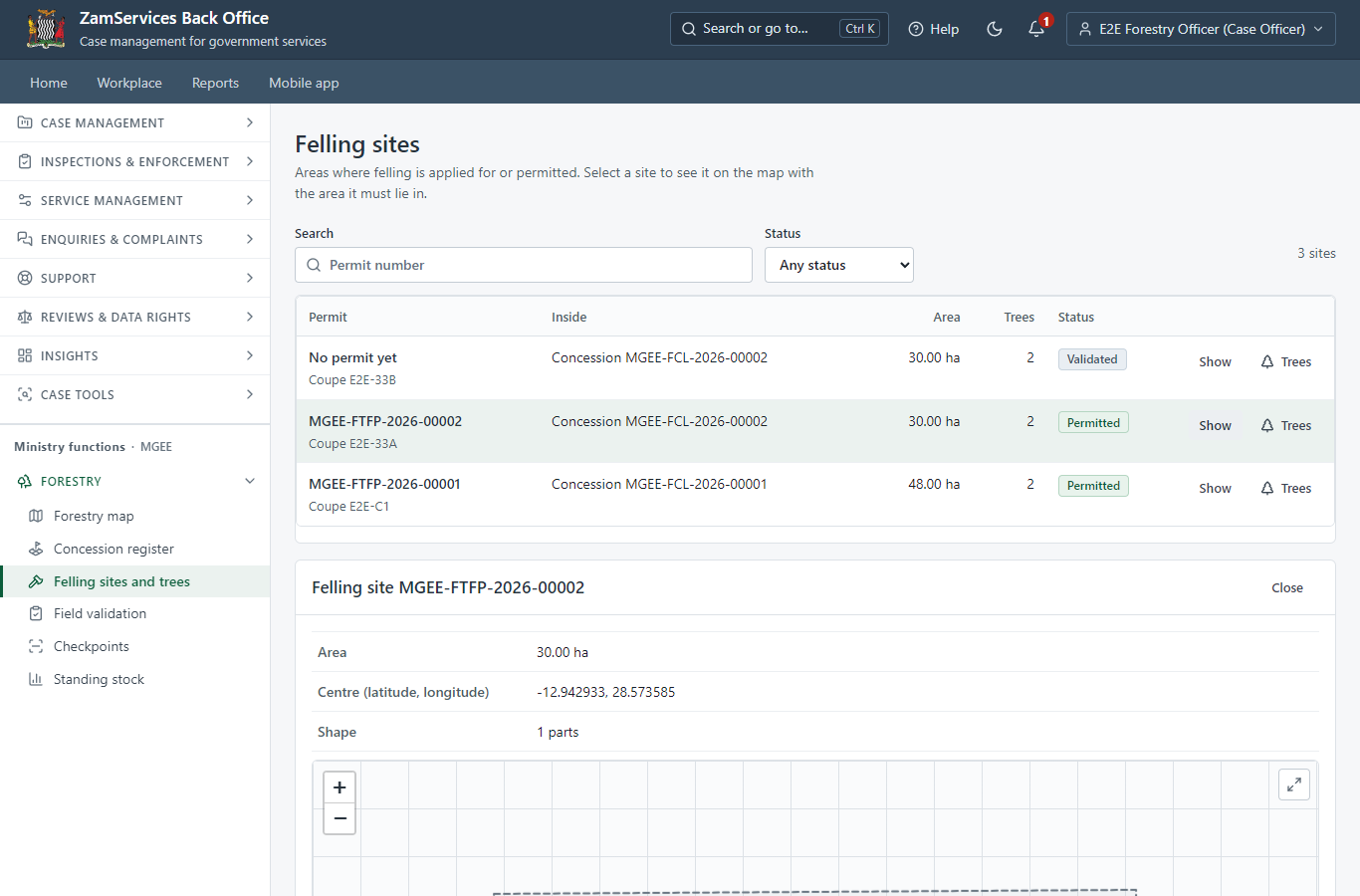The height and width of the screenshot is (896, 1360).
Task: Click 48.00 ha area value
Action: 934,484
